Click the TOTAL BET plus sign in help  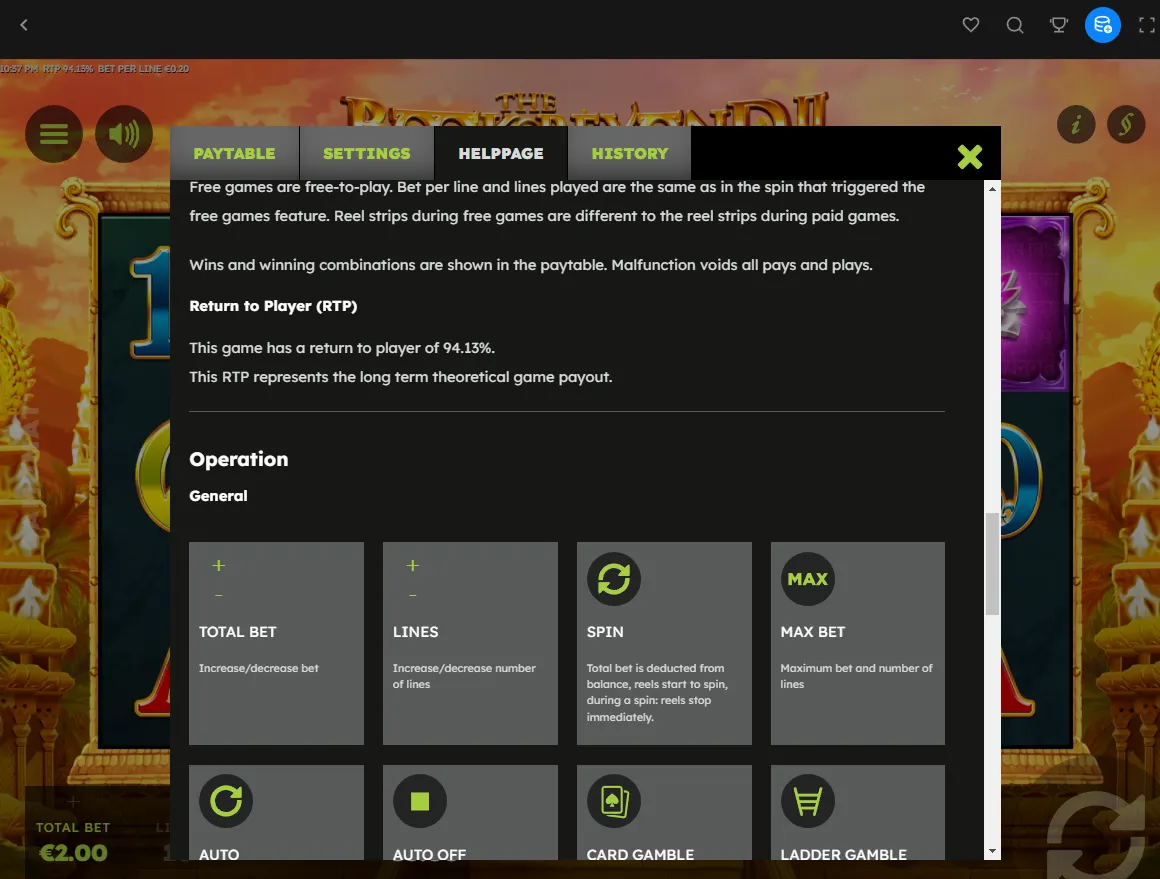click(x=218, y=565)
